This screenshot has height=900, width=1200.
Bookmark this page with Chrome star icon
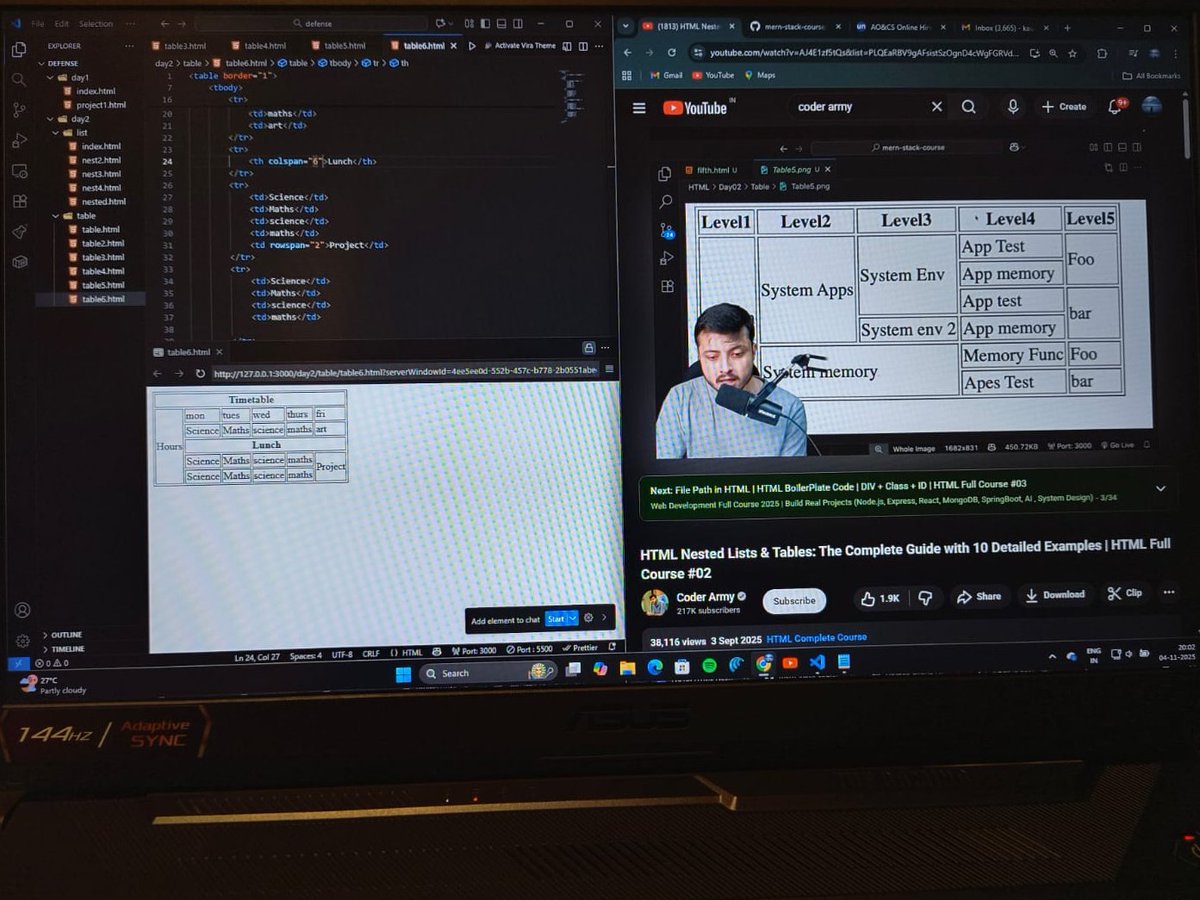tap(1072, 53)
